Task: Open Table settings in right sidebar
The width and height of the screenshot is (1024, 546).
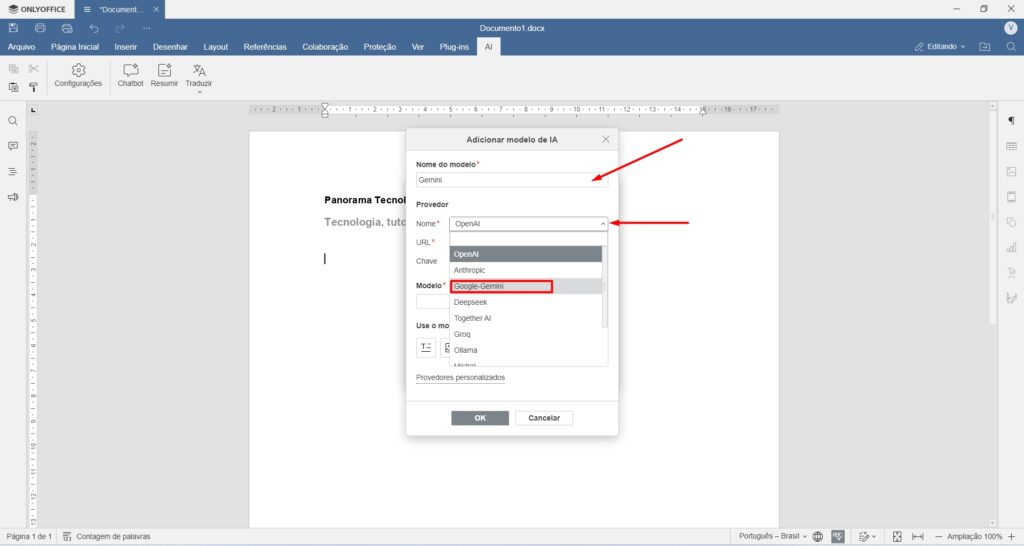Action: tap(1011, 146)
